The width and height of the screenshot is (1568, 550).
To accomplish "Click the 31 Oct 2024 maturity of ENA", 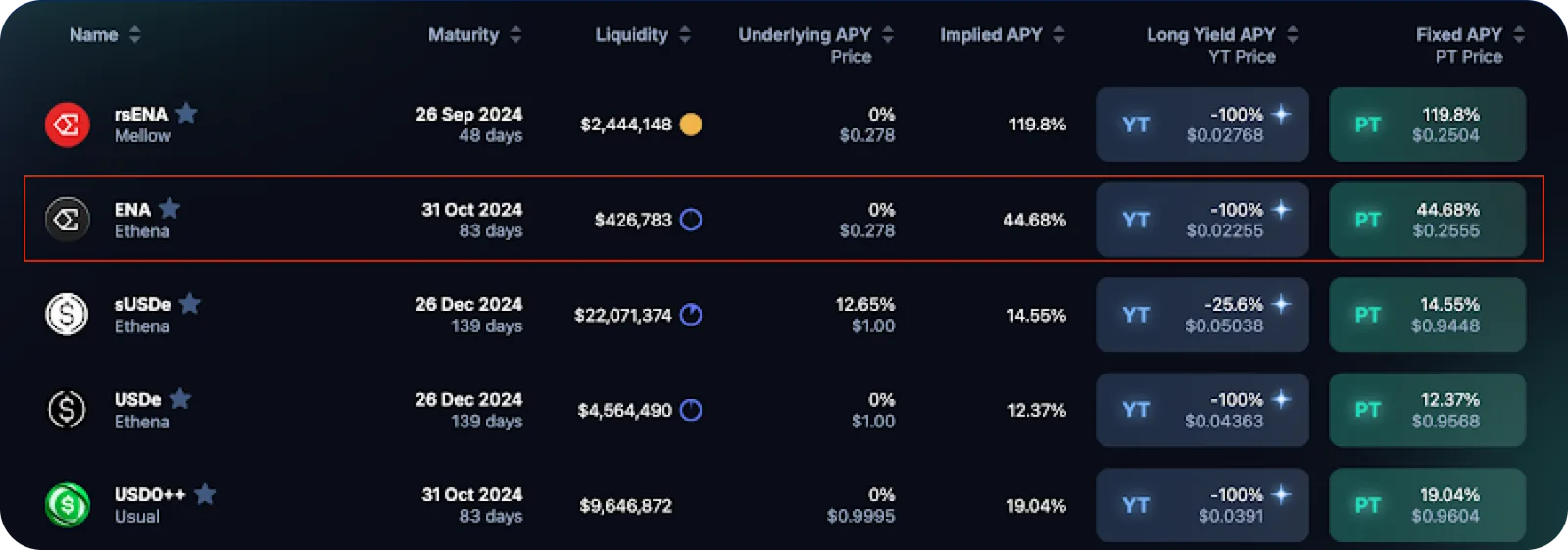I will coord(472,209).
